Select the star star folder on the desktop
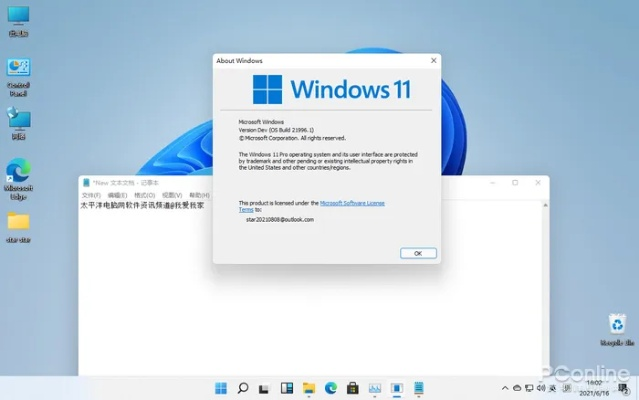This screenshot has width=639, height=400. pos(18,227)
